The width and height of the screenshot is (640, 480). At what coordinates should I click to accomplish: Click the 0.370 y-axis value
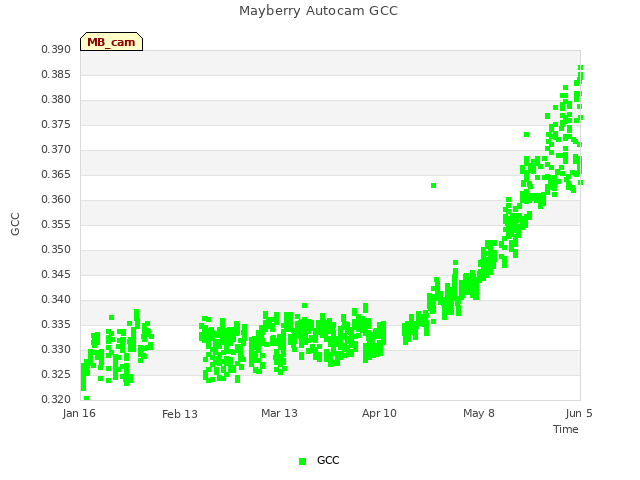[56, 149]
